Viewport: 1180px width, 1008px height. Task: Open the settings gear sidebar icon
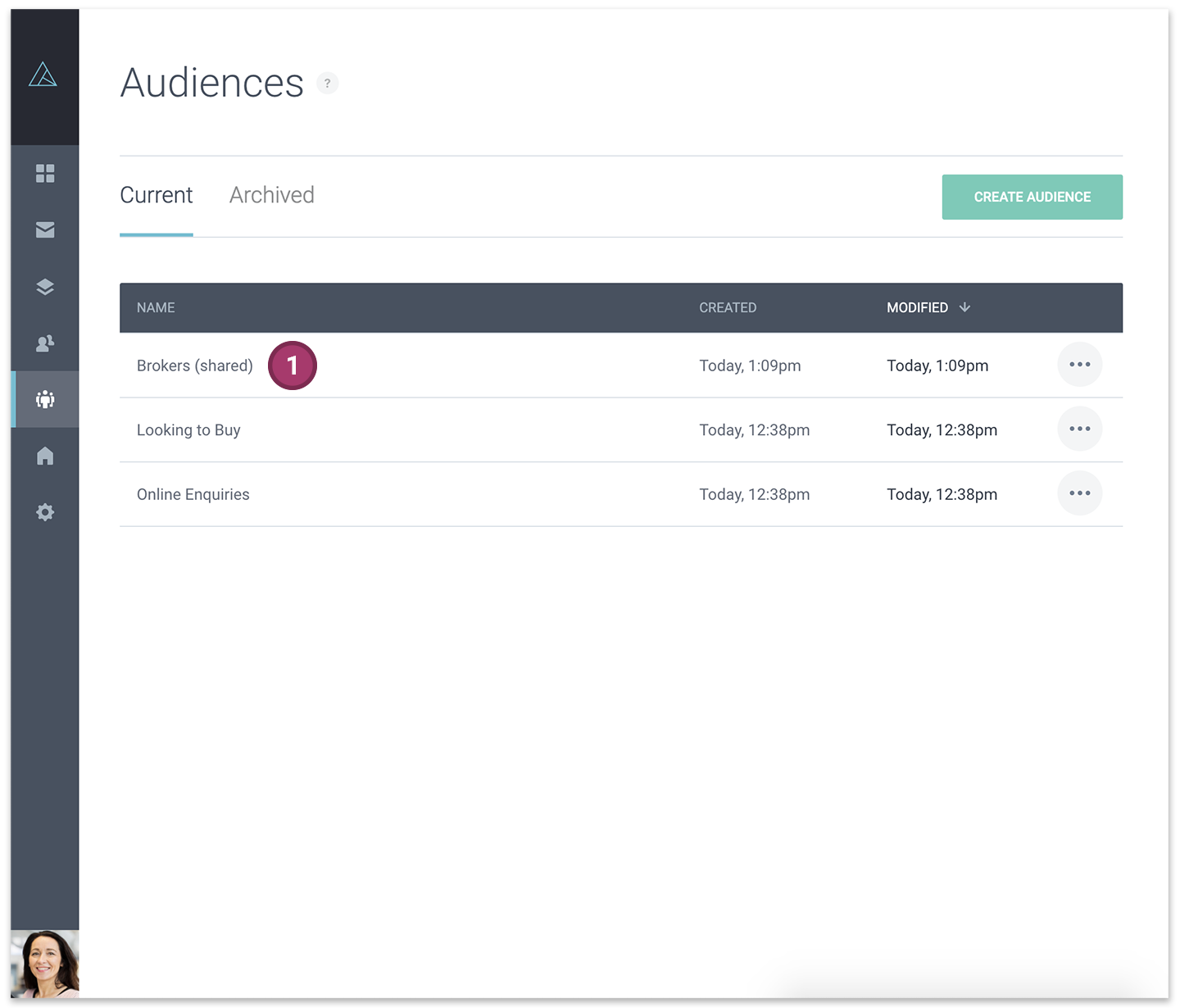pyautogui.click(x=45, y=512)
